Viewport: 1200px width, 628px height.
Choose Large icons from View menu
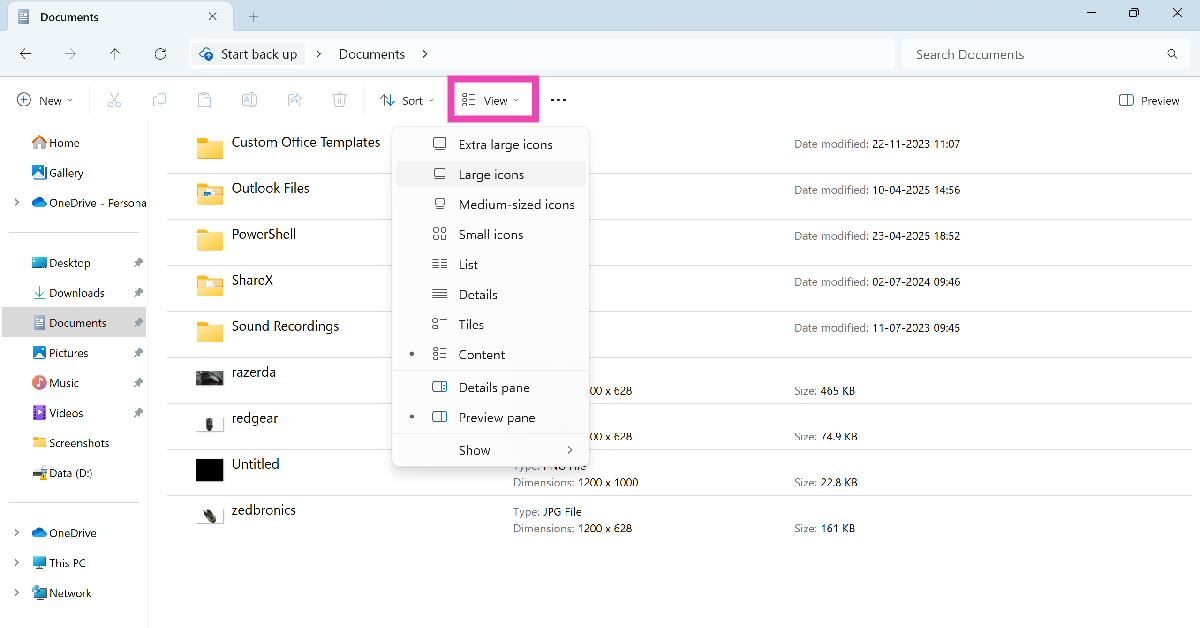[x=490, y=174]
